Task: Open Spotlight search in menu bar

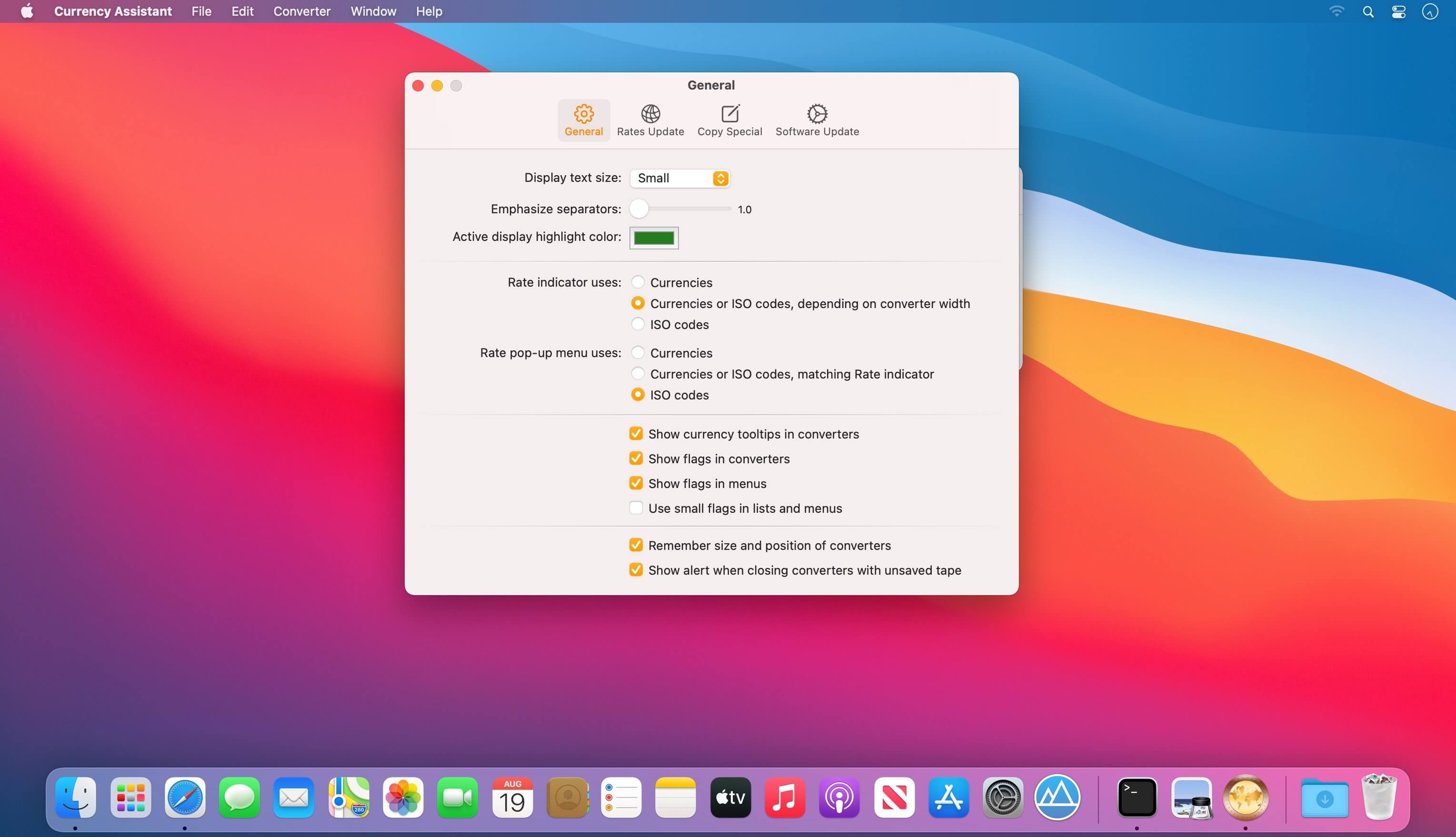Action: (1368, 11)
